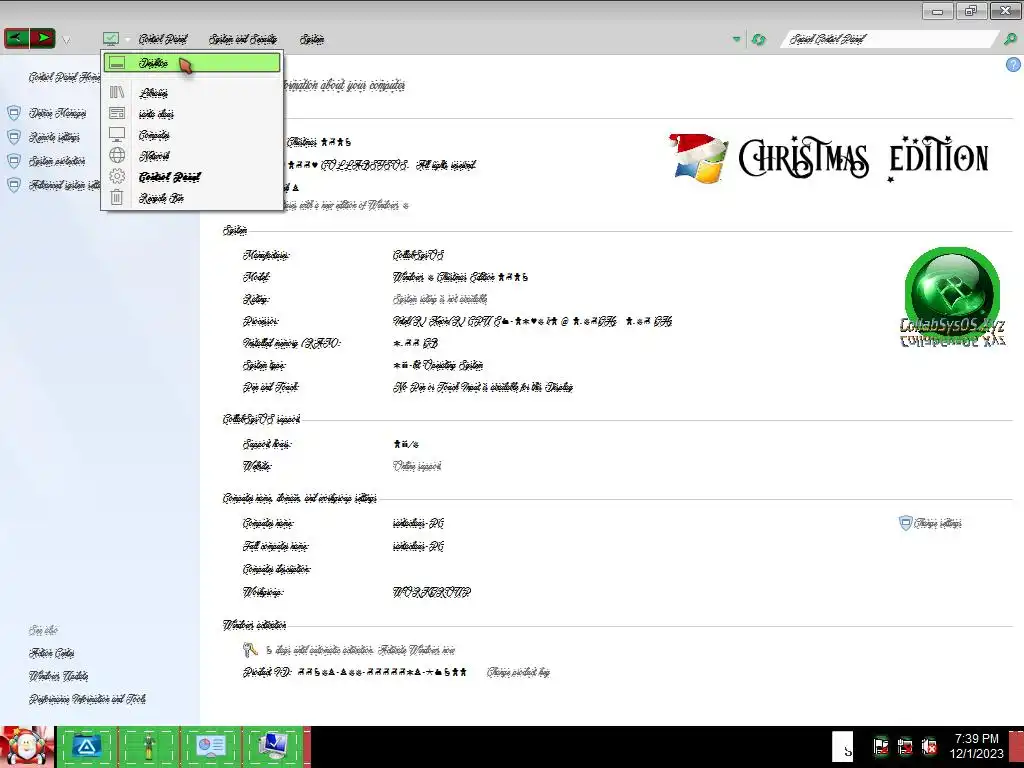
Task: Click the System rating is not available link
Action: 440,299
